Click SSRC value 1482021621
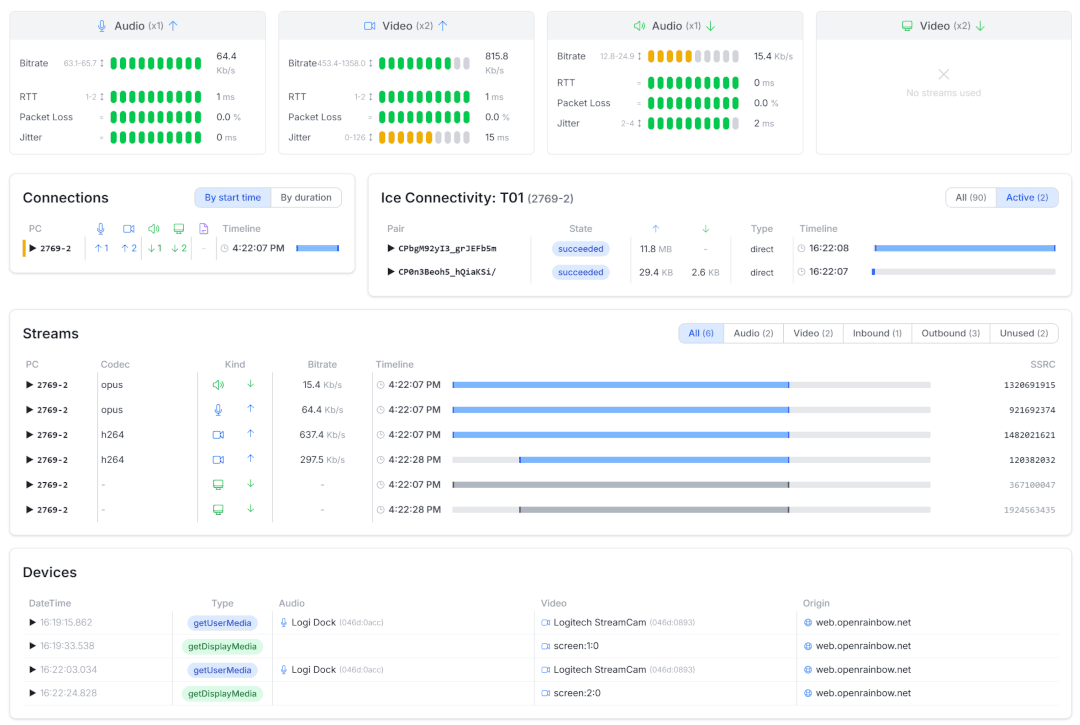The width and height of the screenshot is (1080, 725). pyautogui.click(x=1031, y=435)
